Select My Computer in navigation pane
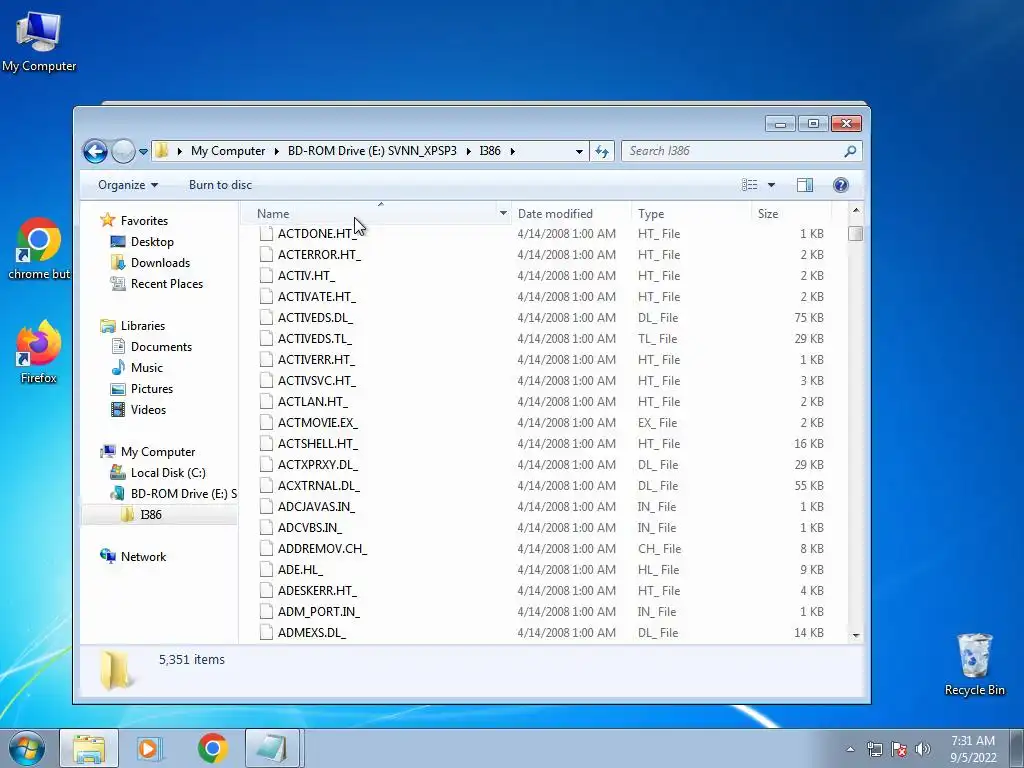This screenshot has height=768, width=1024. pyautogui.click(x=157, y=452)
